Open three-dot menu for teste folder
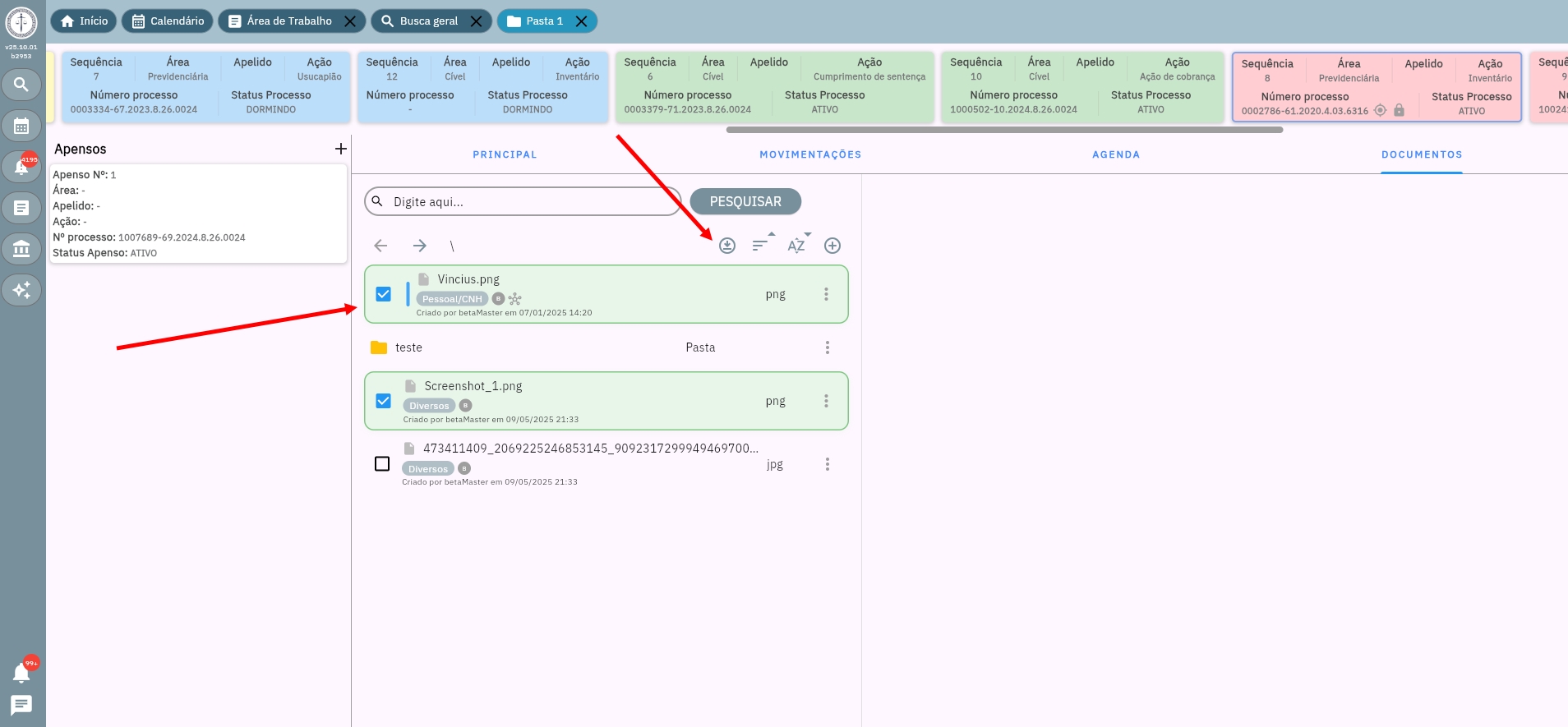 [827, 347]
